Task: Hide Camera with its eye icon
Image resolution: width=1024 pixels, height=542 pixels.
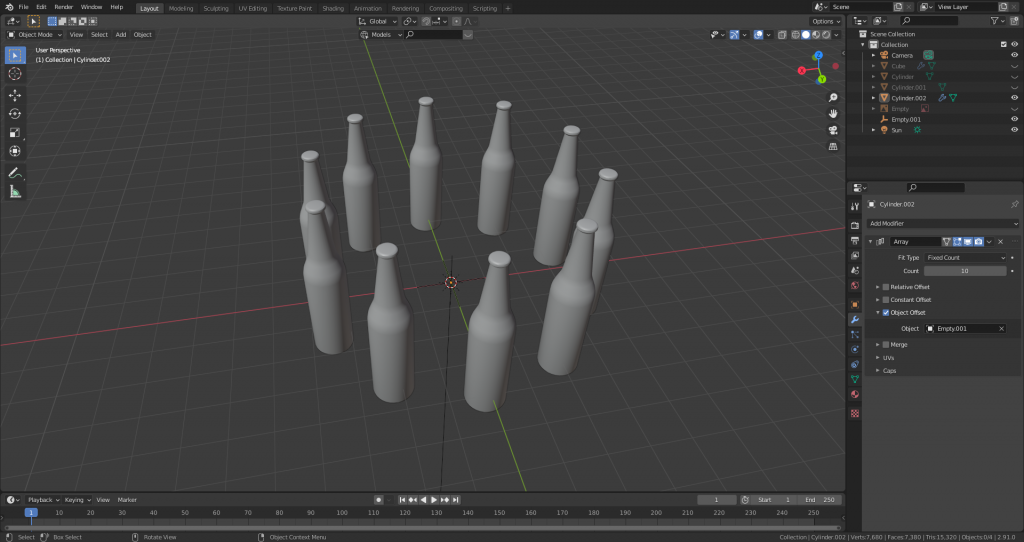Action: 1014,56
